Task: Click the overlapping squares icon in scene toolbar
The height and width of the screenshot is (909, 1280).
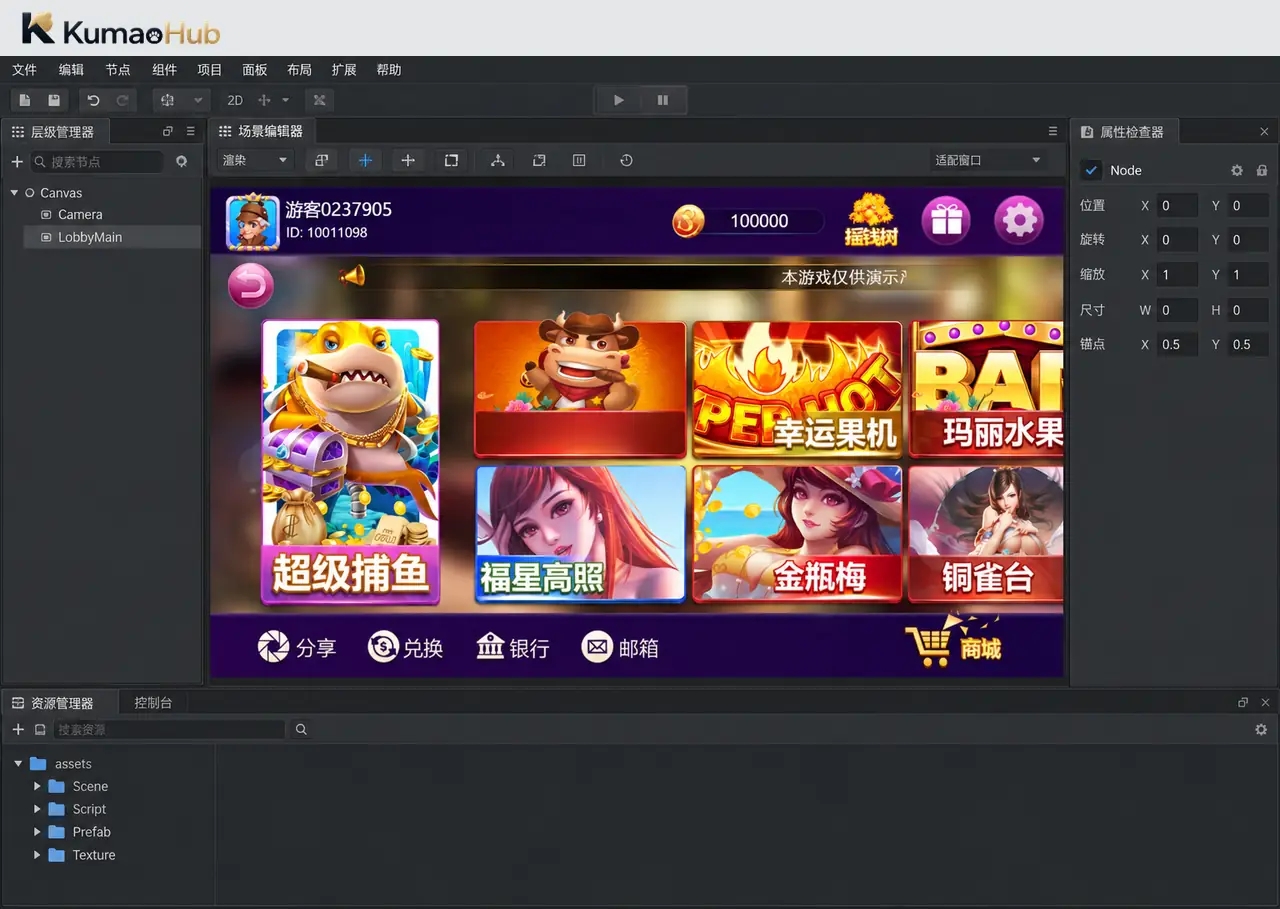Action: (x=539, y=160)
